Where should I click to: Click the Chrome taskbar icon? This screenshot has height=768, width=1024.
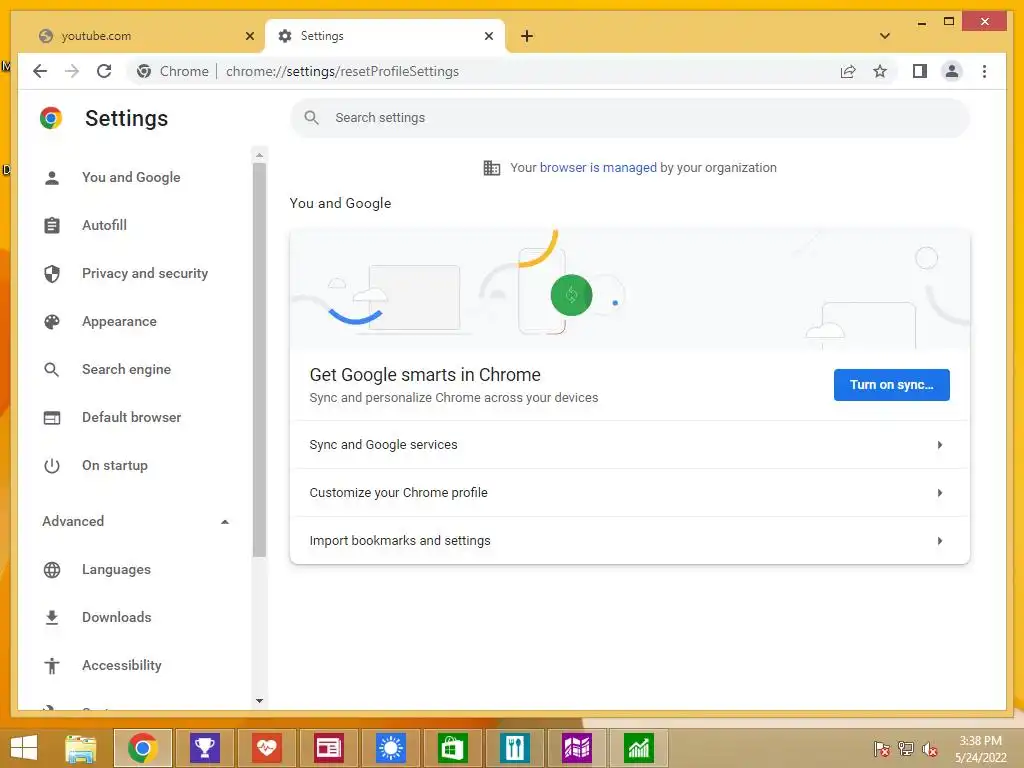(x=143, y=748)
